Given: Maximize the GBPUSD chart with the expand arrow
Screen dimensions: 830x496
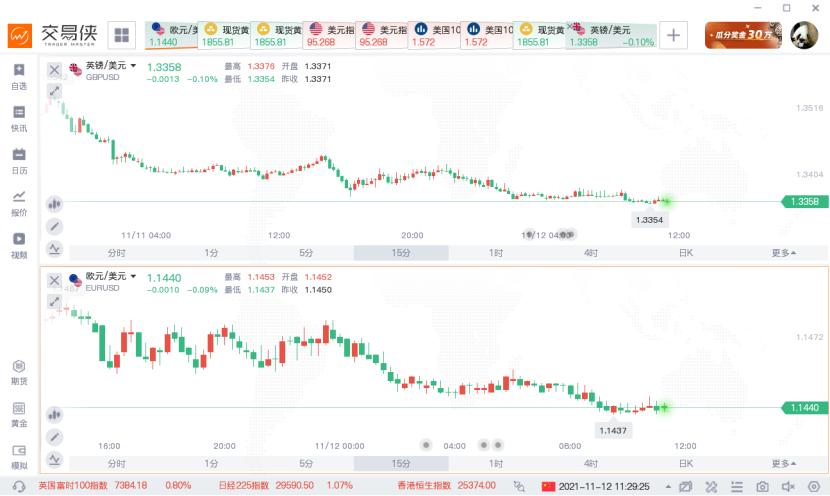Looking at the screenshot, I should (54, 91).
